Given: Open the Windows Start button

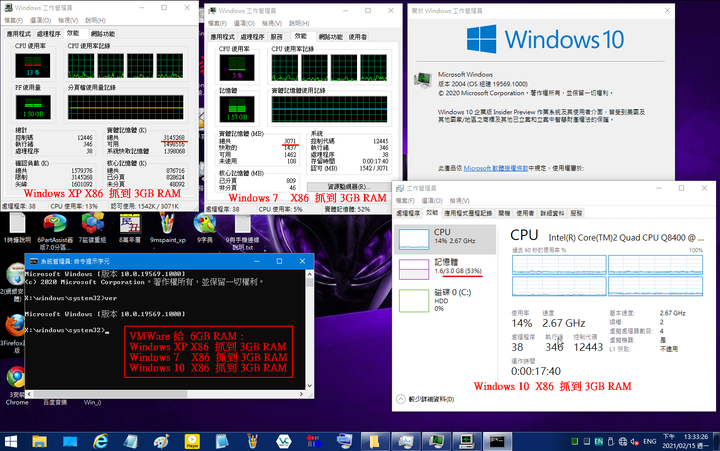Looking at the screenshot, I should coord(10,442).
